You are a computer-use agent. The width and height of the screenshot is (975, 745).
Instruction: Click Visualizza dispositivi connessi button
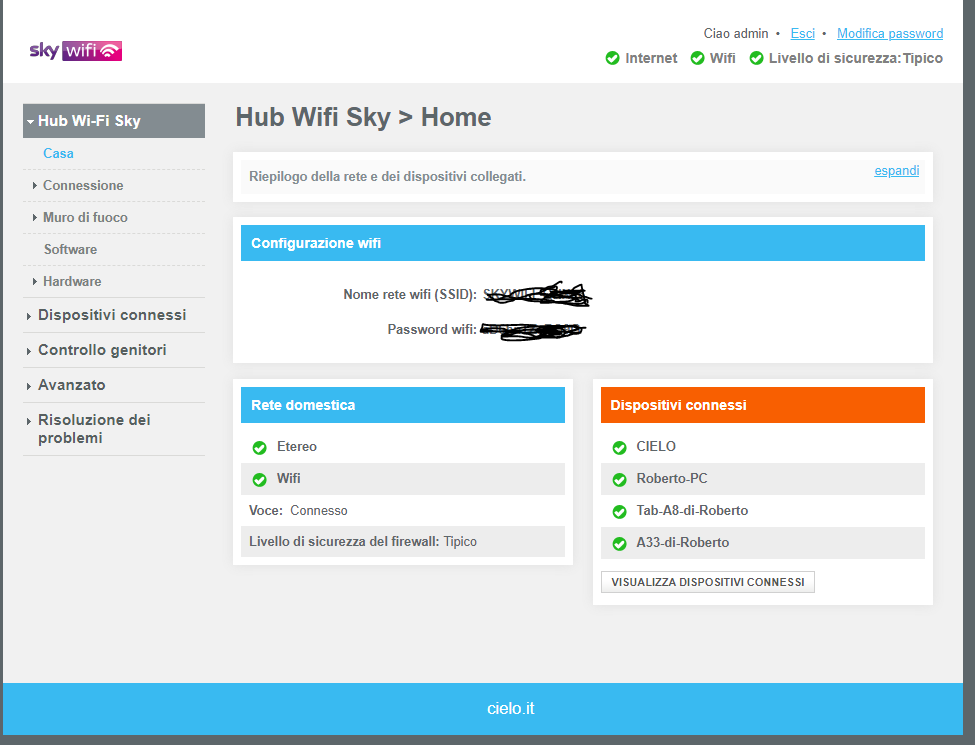coord(708,582)
